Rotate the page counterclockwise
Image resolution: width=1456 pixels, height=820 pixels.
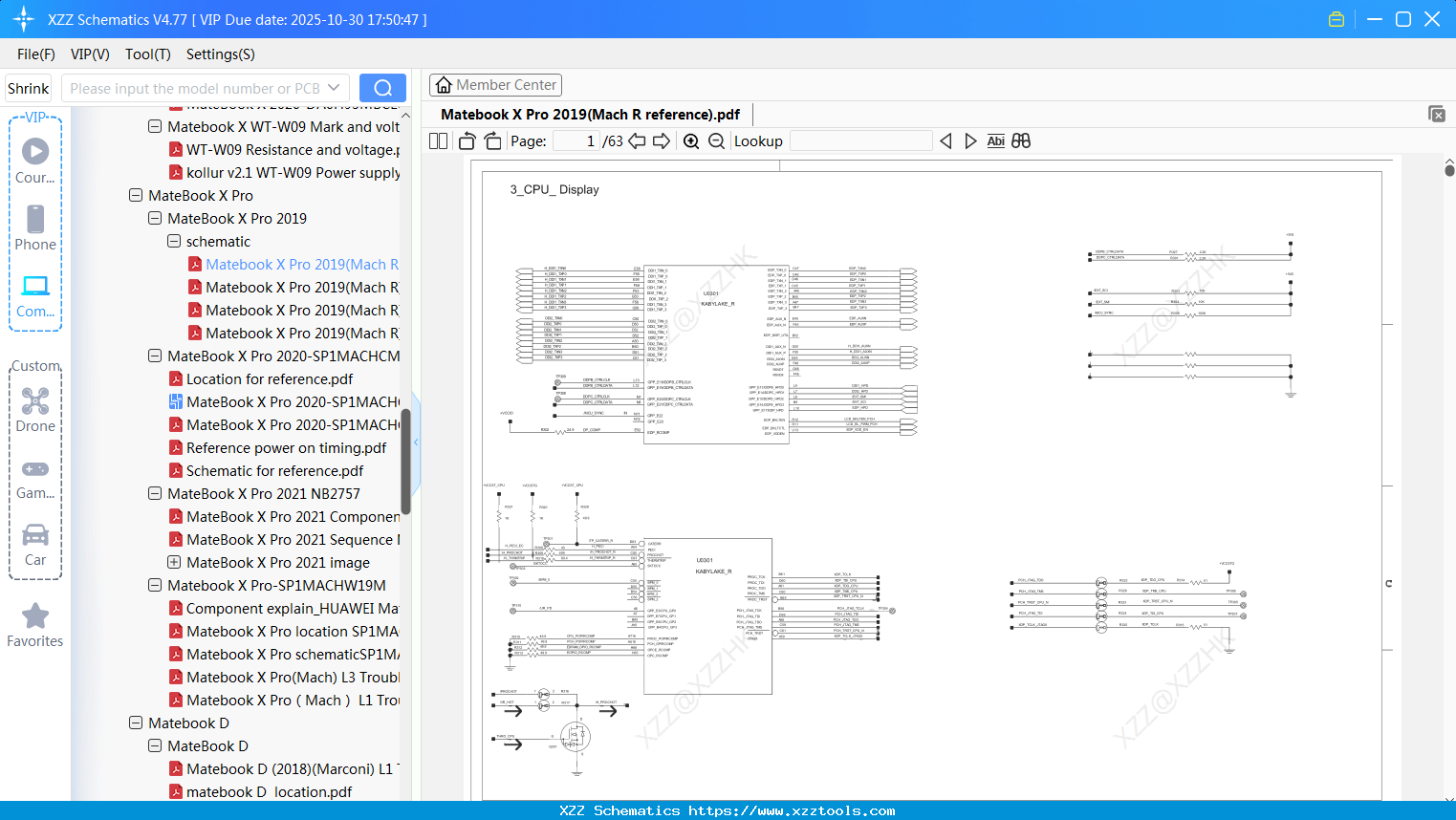(x=467, y=141)
